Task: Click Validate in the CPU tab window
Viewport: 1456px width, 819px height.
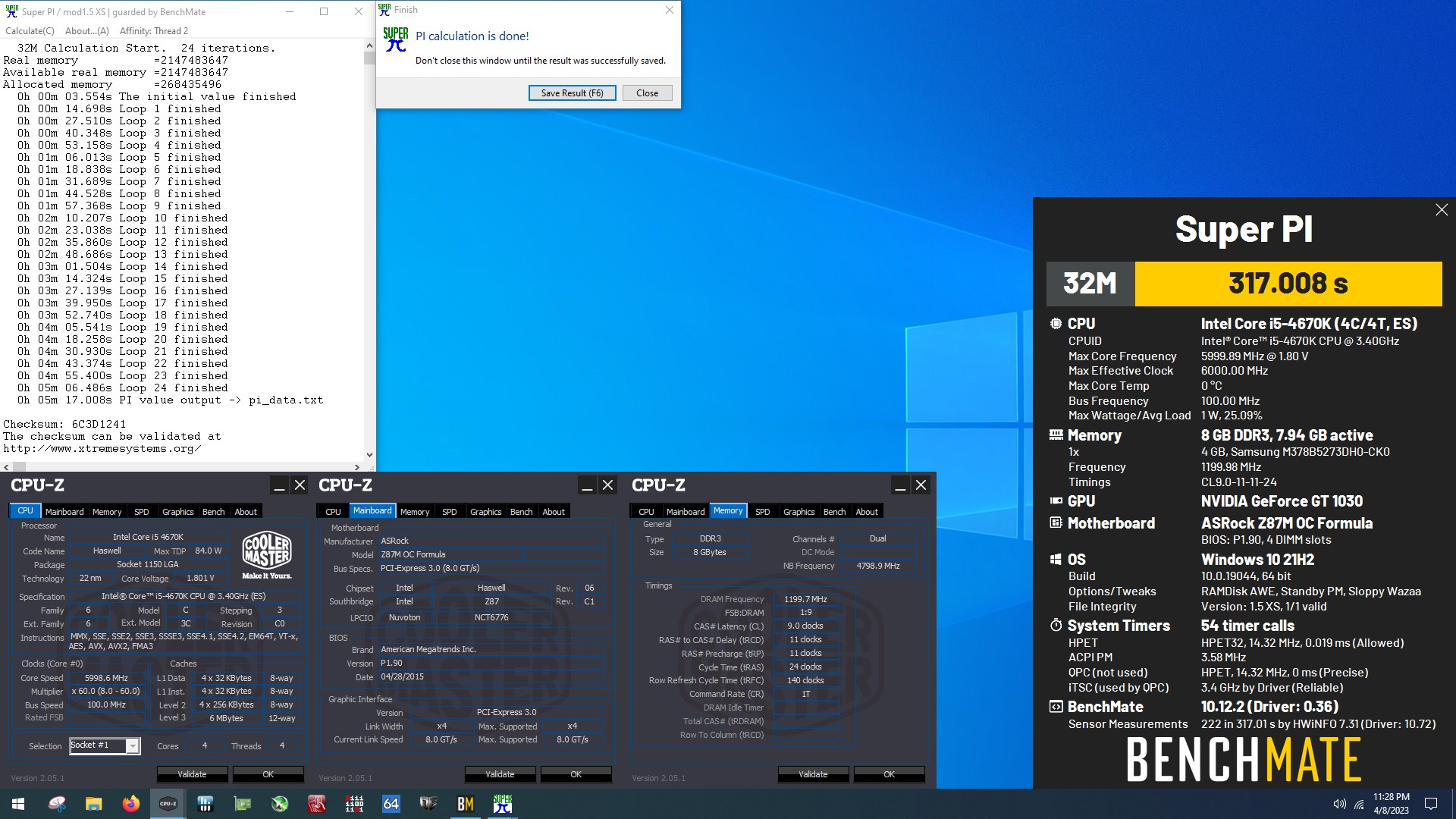Action: (192, 774)
